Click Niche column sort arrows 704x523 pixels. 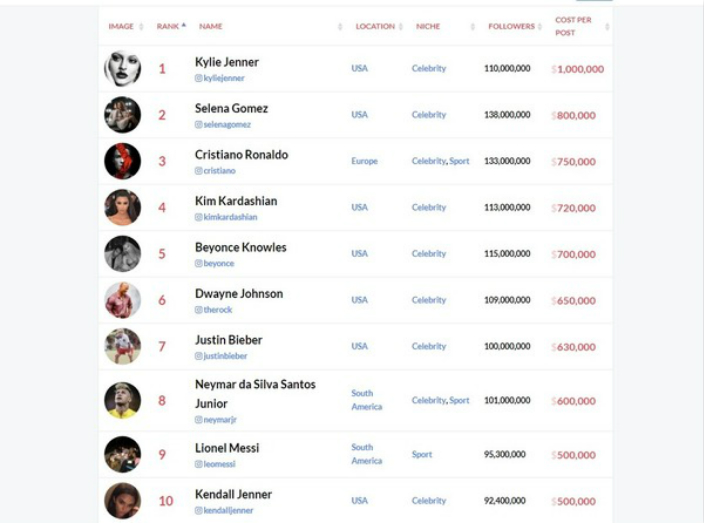[x=472, y=26]
